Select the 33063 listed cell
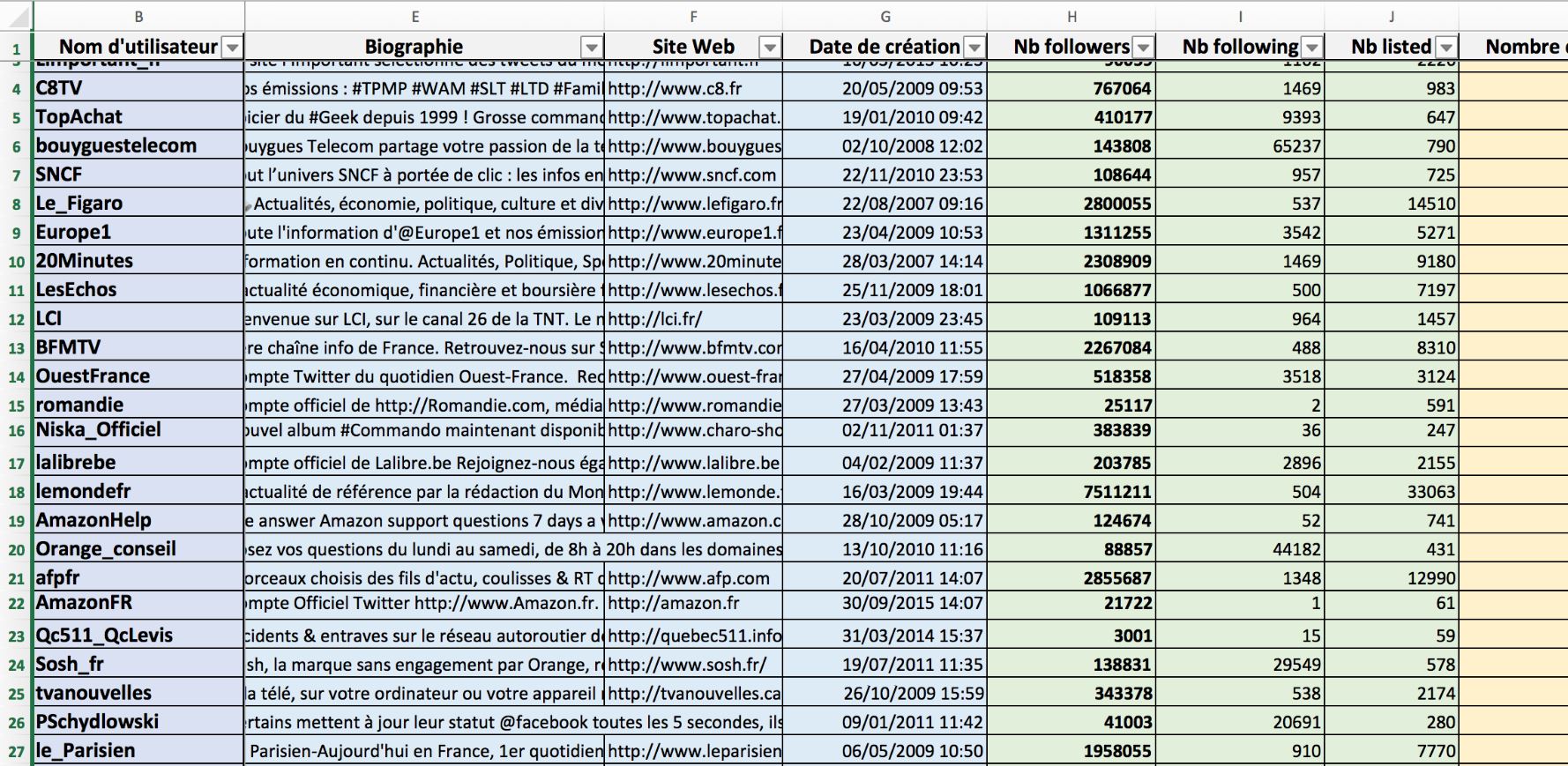Screen dimensions: 1568x766 (1392, 491)
